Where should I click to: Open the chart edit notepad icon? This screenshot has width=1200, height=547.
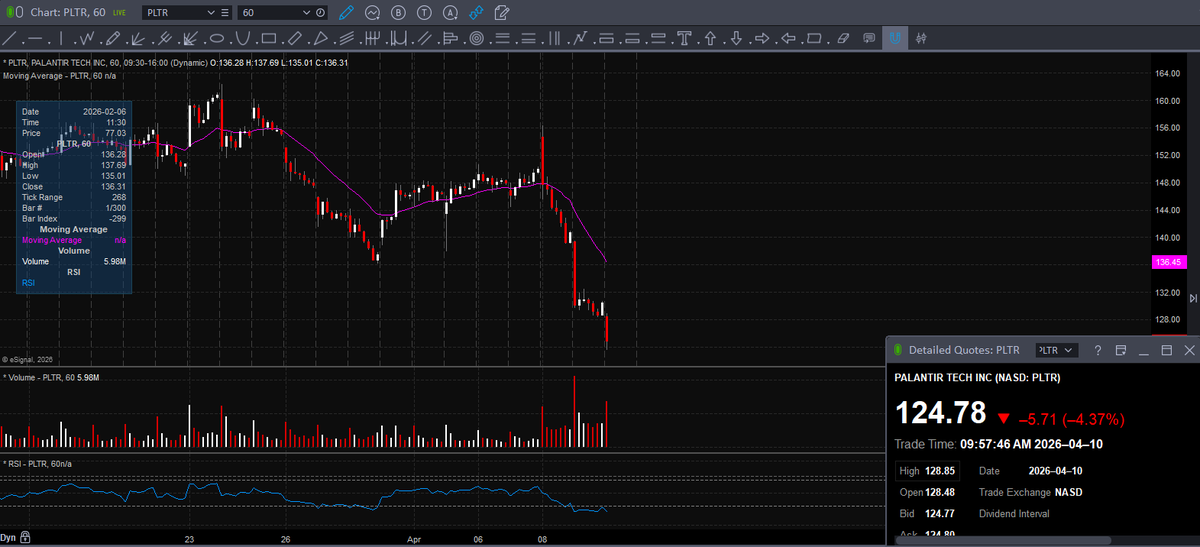pos(501,13)
